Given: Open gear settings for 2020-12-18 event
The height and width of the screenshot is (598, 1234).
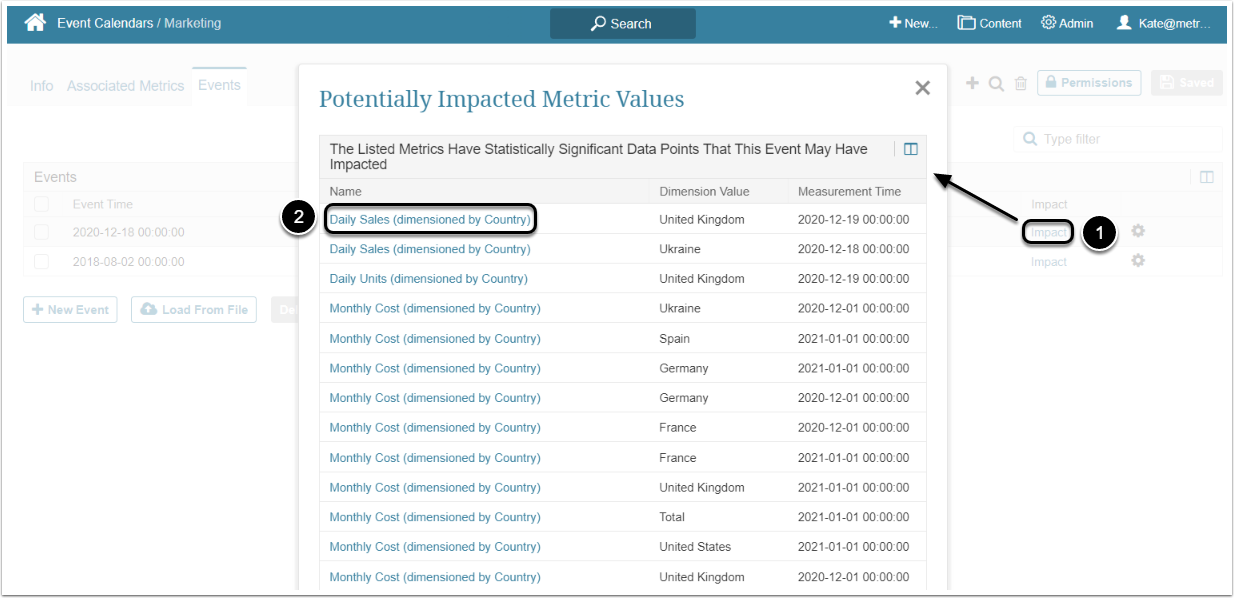Looking at the screenshot, I should pyautogui.click(x=1138, y=232).
